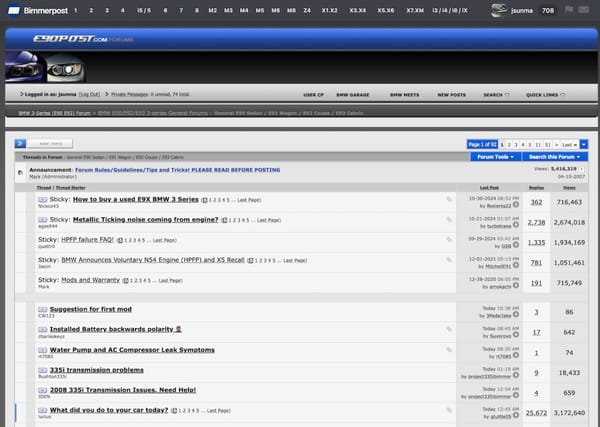Go to last post icon for HPFP failure FAQ

click(x=516, y=245)
